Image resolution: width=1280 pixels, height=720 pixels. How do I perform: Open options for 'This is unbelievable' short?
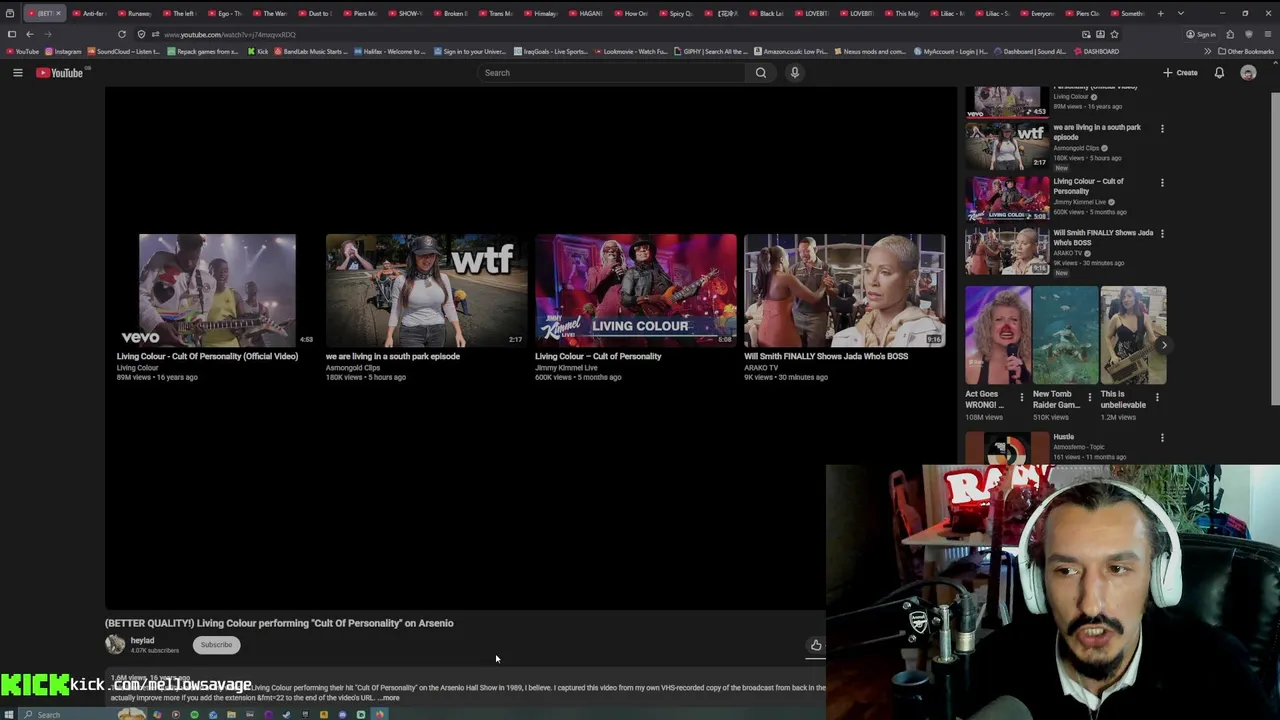pyautogui.click(x=1157, y=397)
